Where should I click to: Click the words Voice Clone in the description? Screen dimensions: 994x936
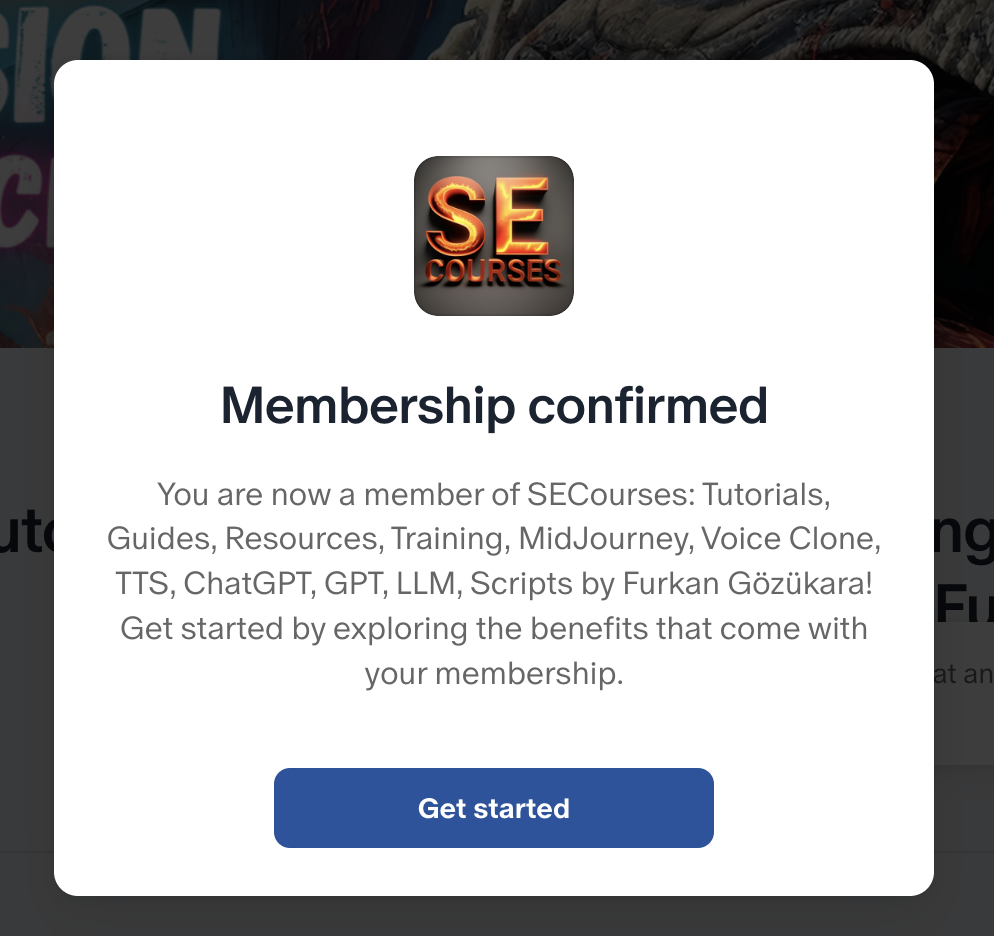coord(790,539)
